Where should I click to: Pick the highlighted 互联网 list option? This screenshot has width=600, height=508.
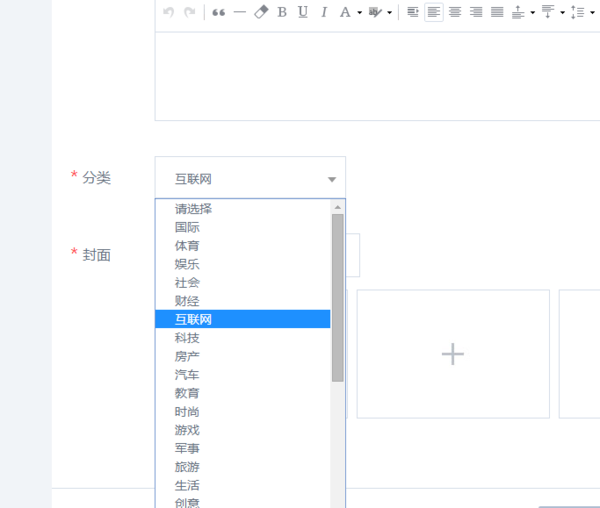[x=243, y=319]
